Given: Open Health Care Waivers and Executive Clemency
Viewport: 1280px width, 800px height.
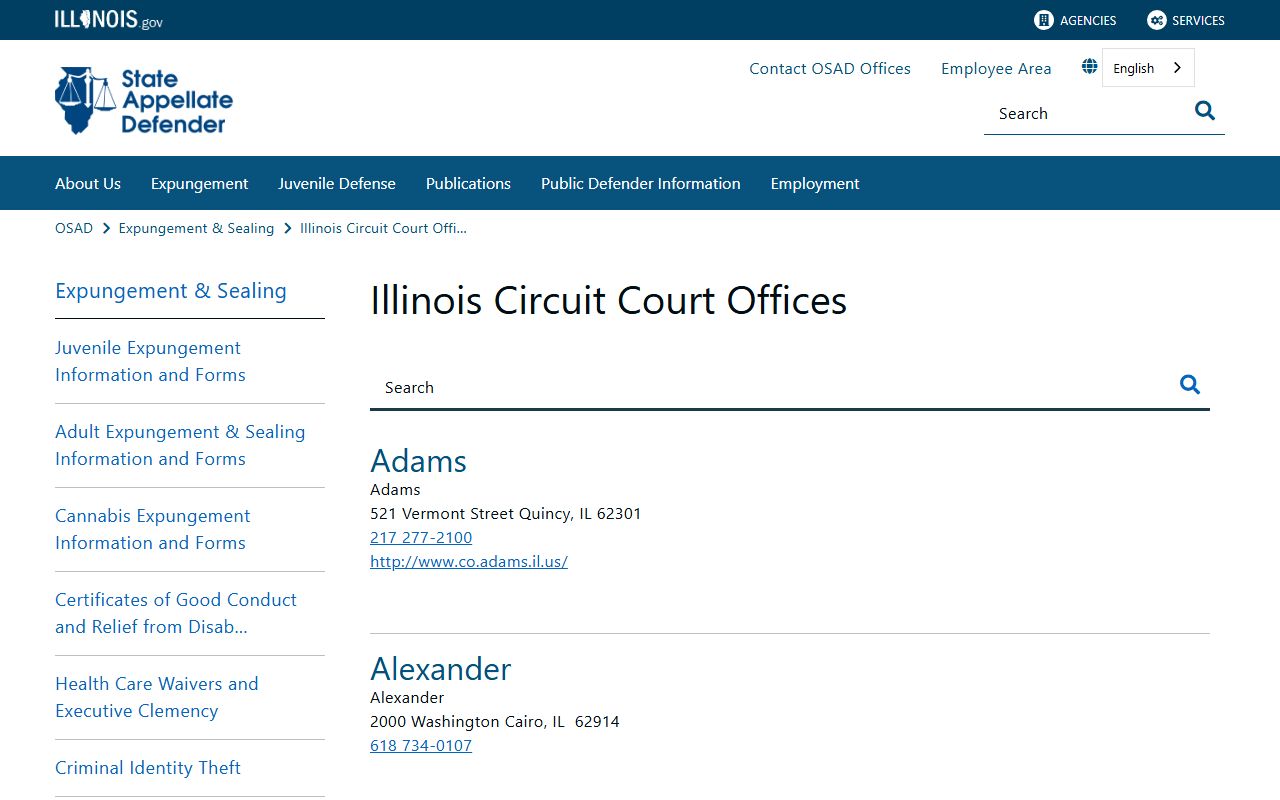Looking at the screenshot, I should [x=157, y=697].
